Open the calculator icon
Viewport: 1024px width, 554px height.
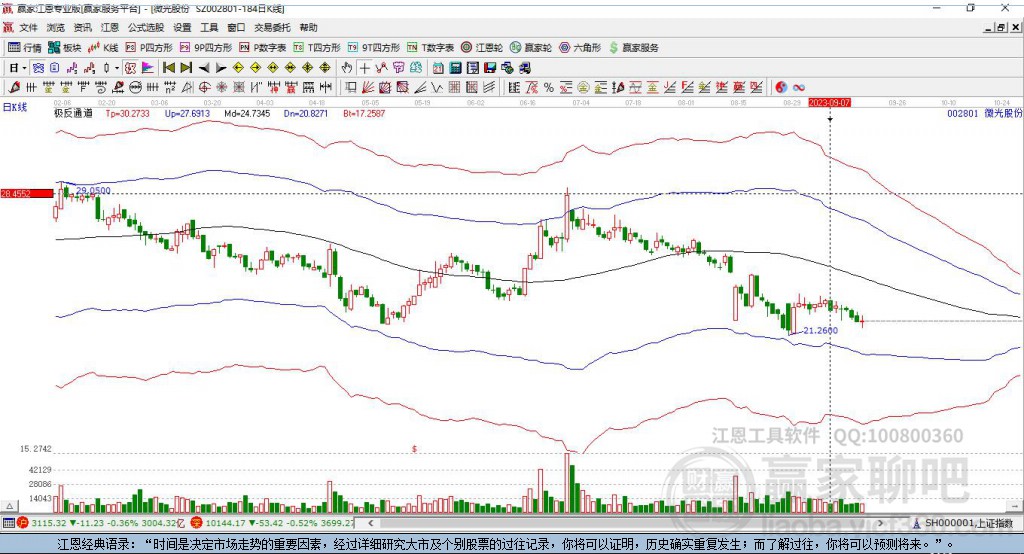(455, 68)
